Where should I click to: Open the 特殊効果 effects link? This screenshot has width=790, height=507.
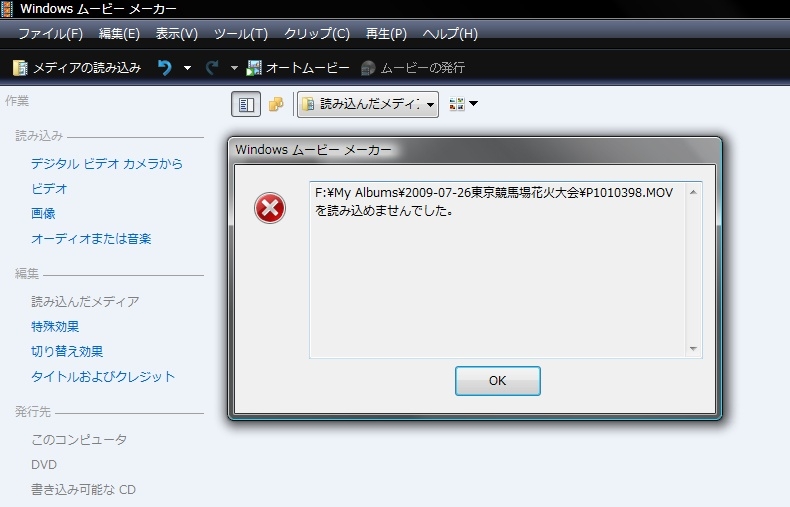point(55,327)
